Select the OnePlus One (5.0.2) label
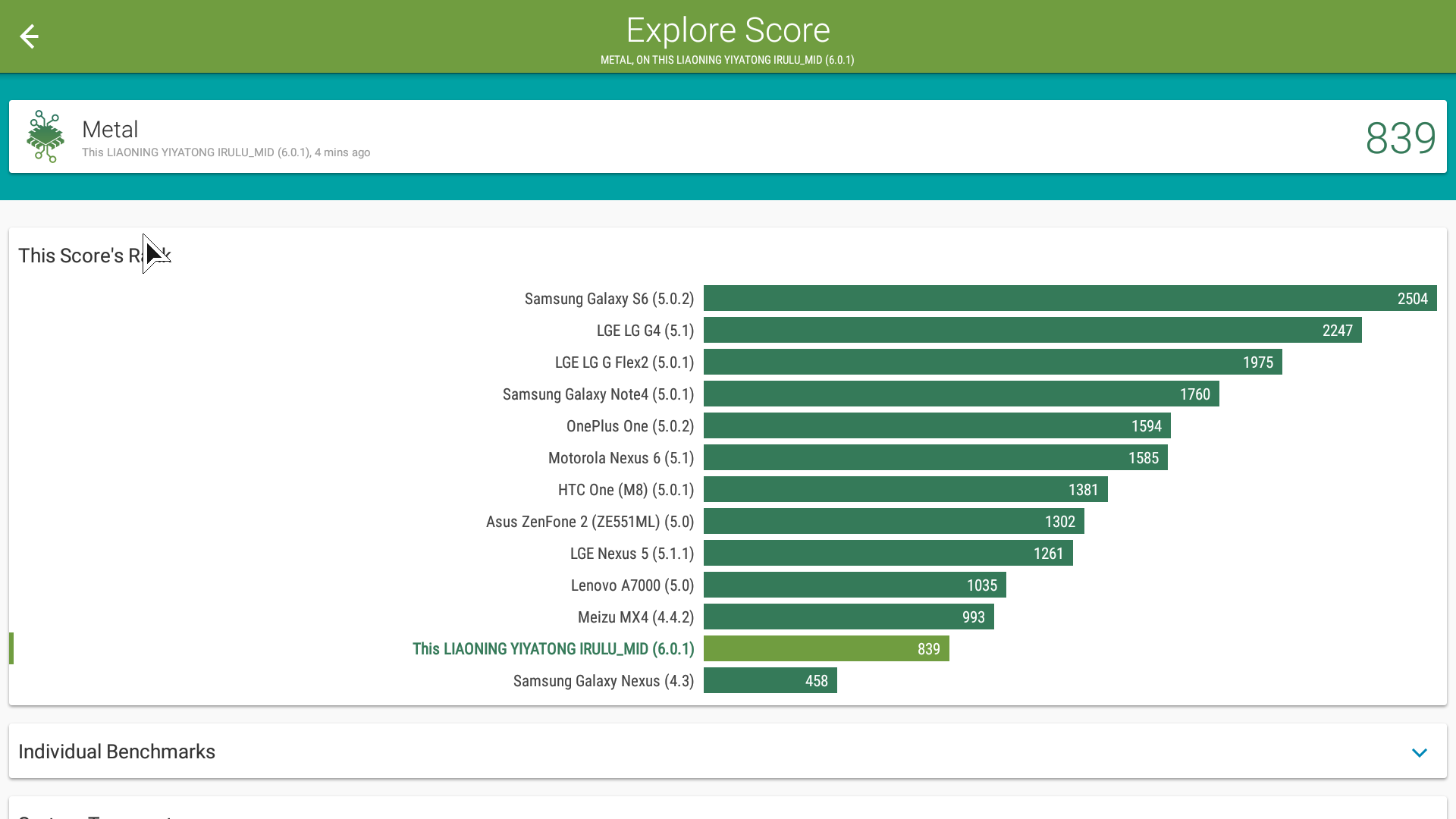The height and width of the screenshot is (819, 1456). 630,426
